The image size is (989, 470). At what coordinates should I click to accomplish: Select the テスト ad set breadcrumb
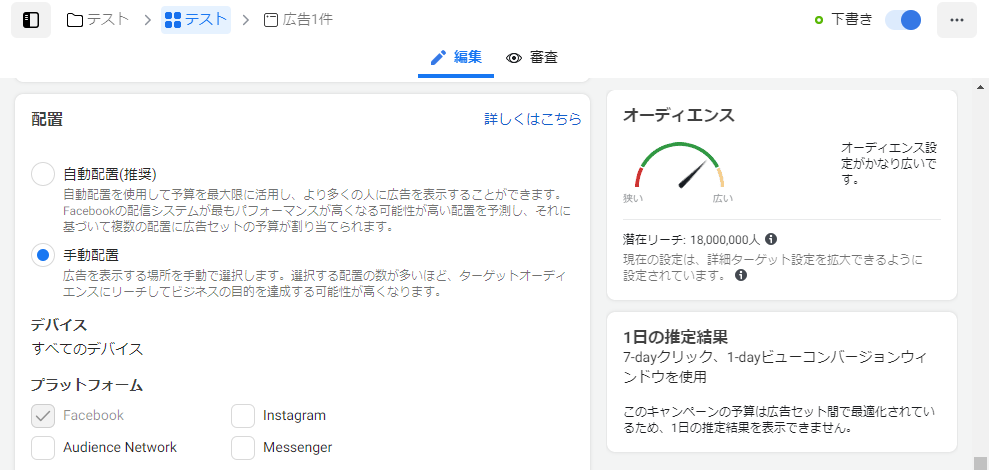click(196, 20)
